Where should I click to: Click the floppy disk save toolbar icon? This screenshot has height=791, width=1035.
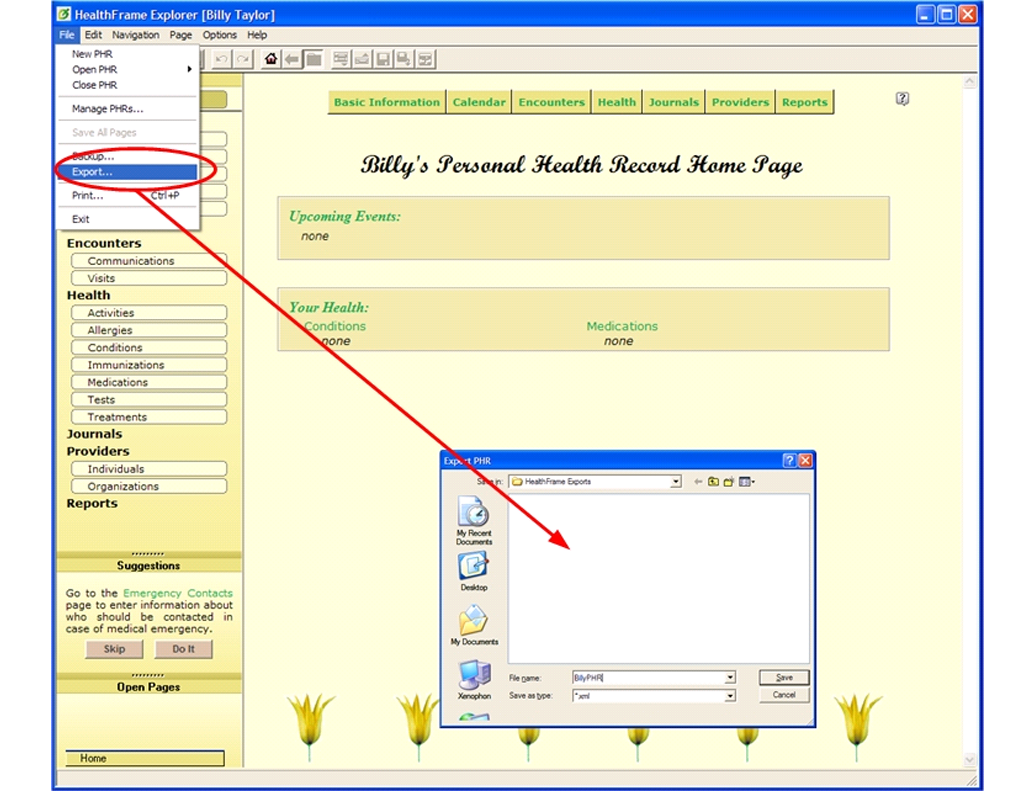(383, 59)
